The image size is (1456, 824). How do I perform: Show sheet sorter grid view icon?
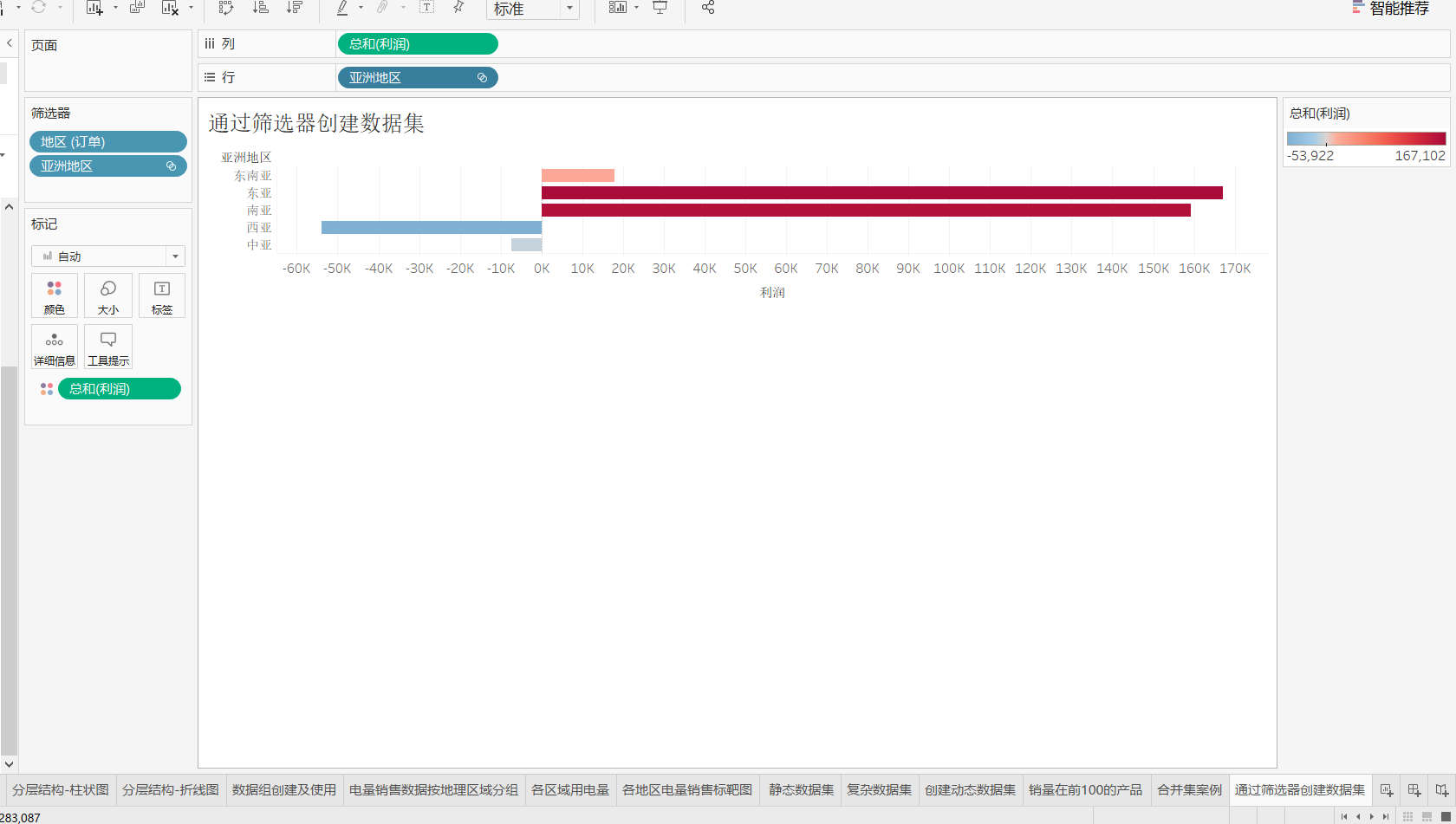1407,816
